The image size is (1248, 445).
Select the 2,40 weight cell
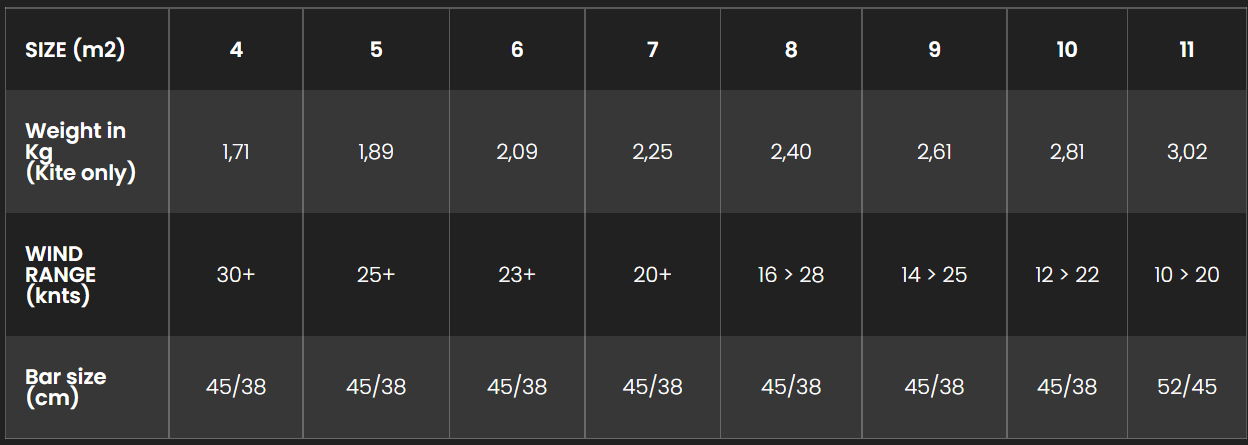(791, 152)
